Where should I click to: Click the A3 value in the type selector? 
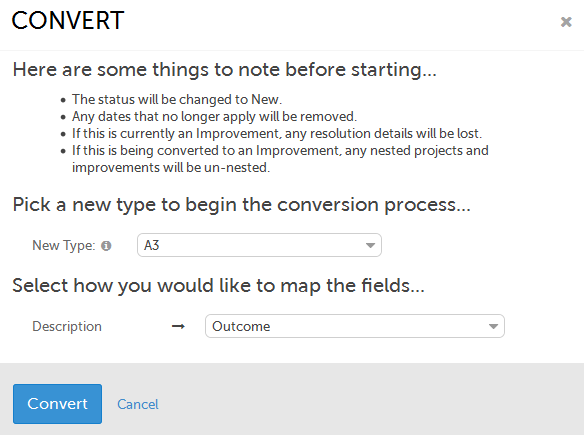152,245
